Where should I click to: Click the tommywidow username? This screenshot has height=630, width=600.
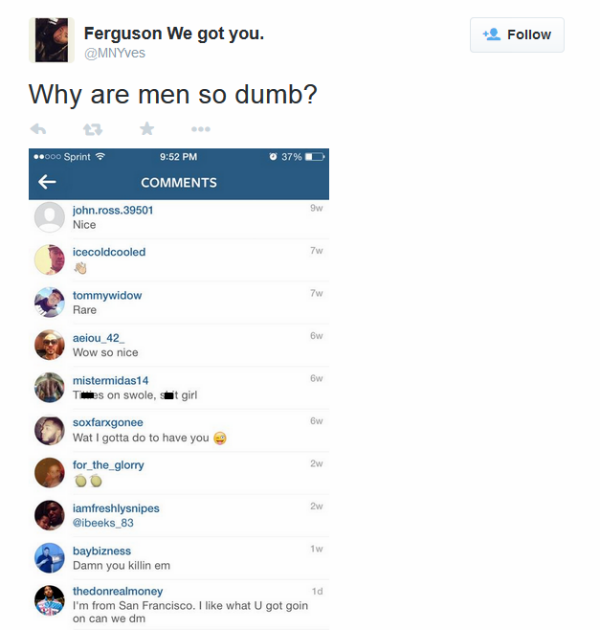(x=107, y=295)
